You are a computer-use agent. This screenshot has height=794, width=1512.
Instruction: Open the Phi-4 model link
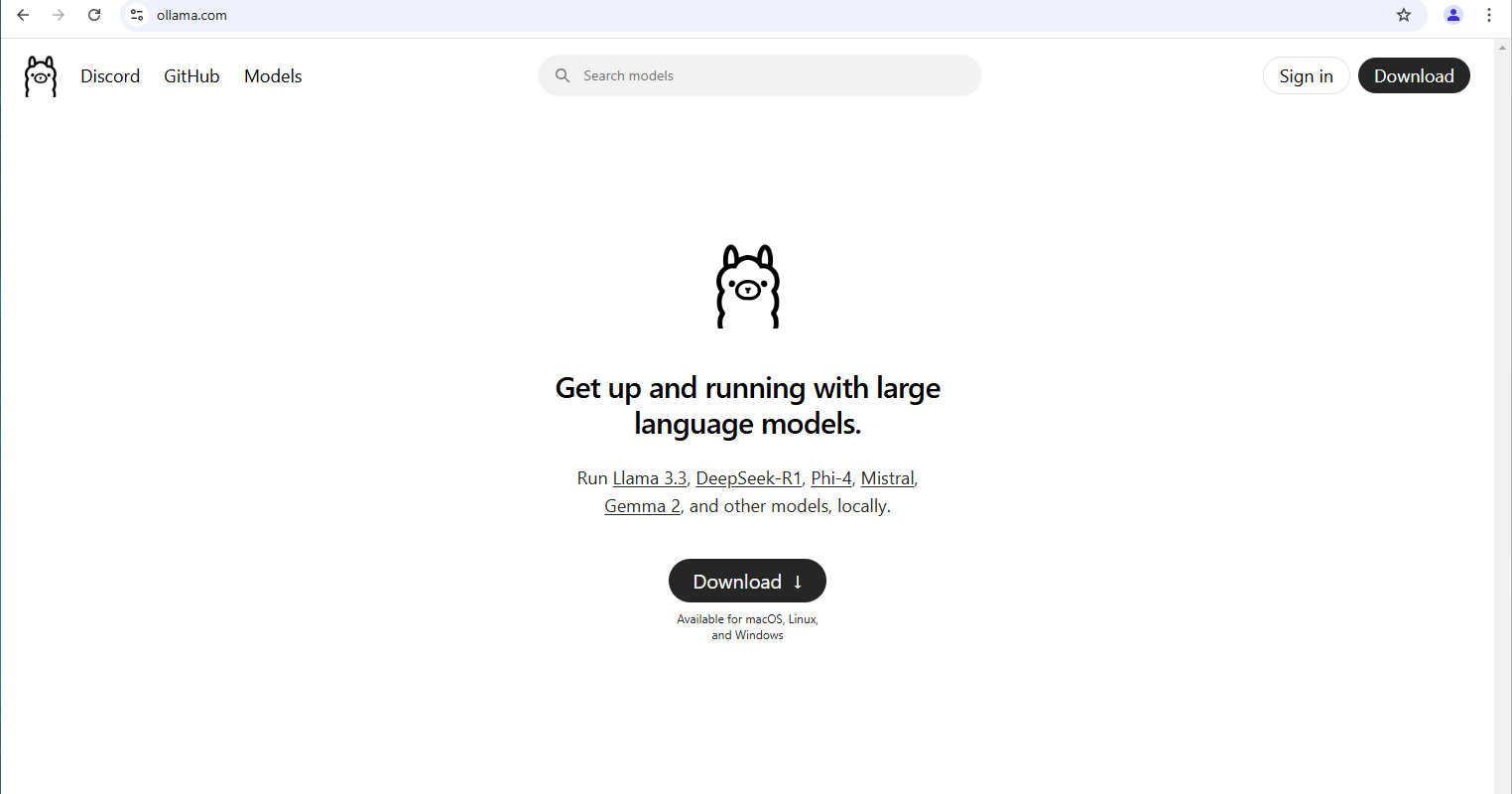click(x=831, y=478)
